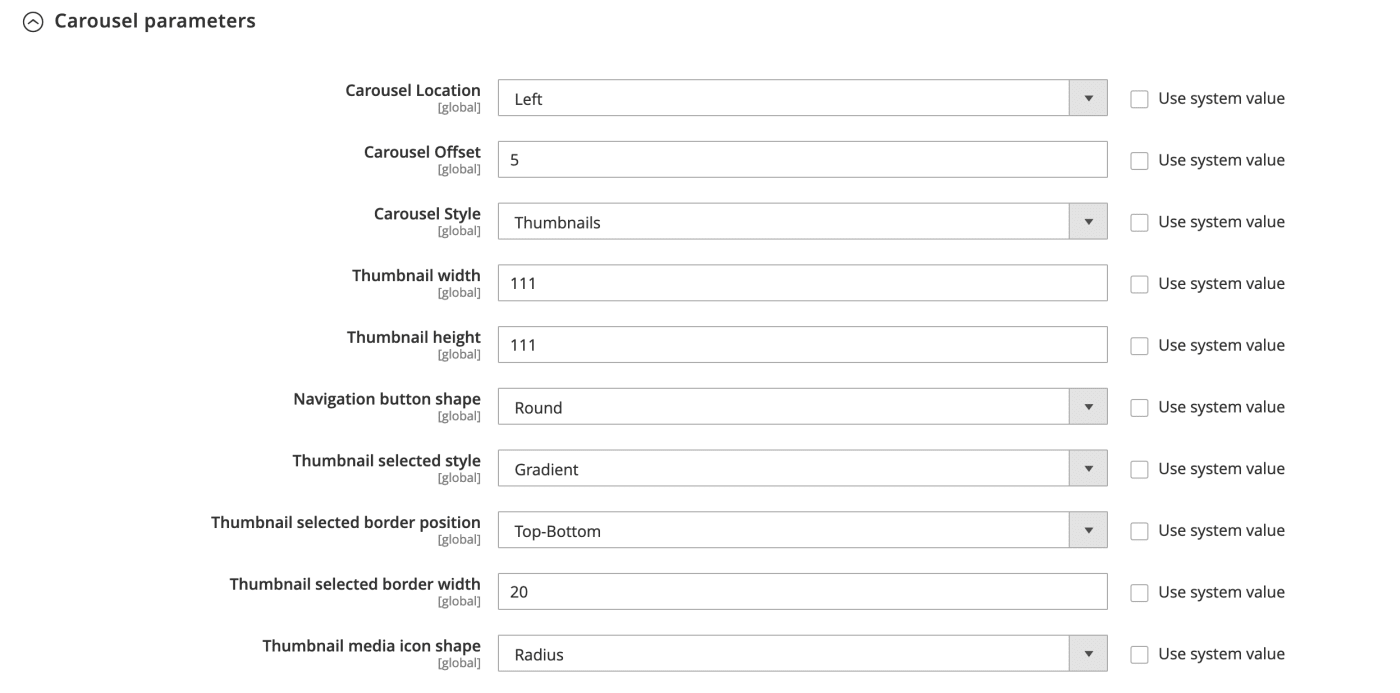Click the Carousel Offset input field
The width and height of the screenshot is (1400, 693).
click(x=803, y=160)
